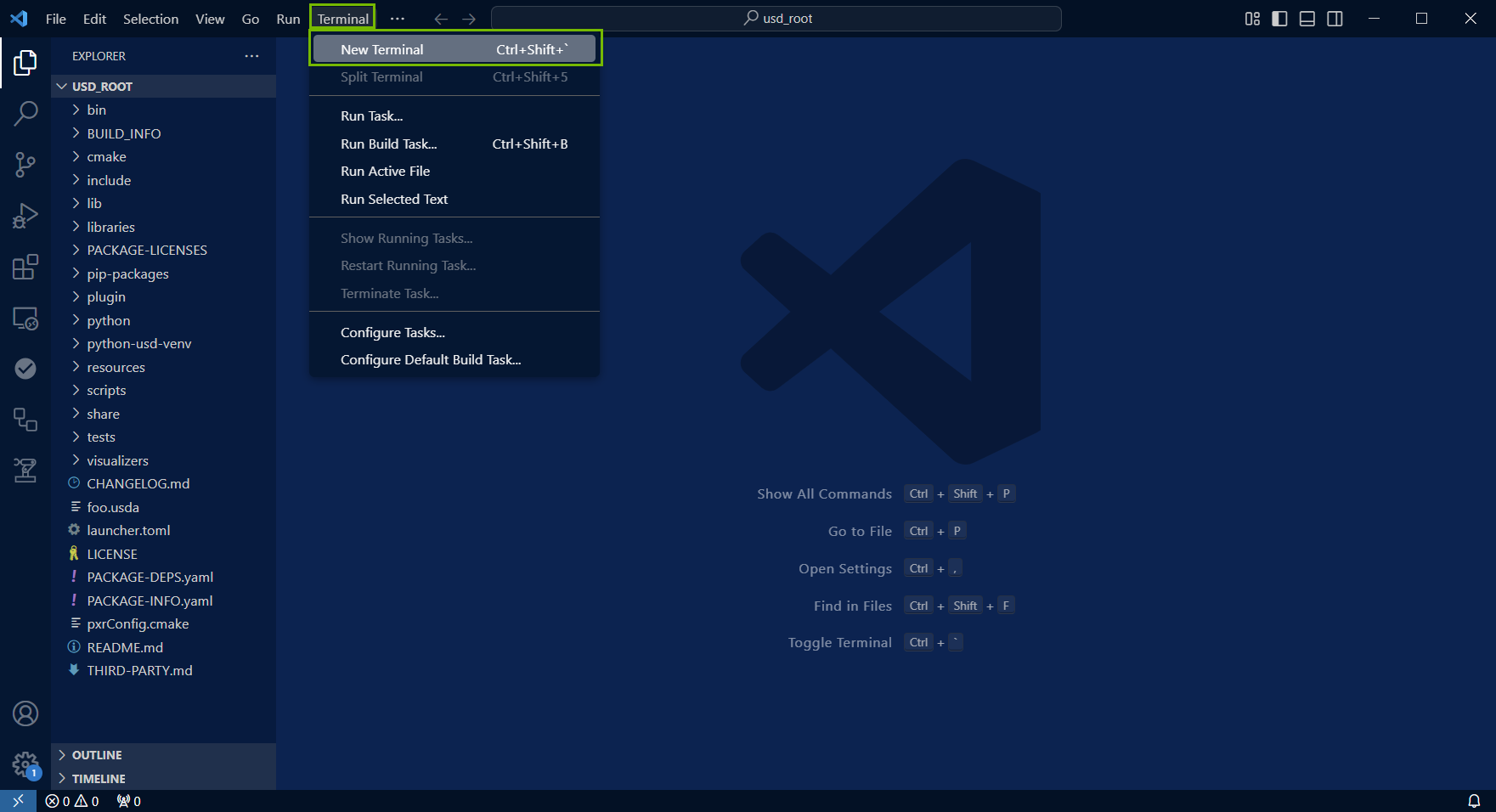
Task: Click the errors and warnings status indicator
Action: click(72, 801)
